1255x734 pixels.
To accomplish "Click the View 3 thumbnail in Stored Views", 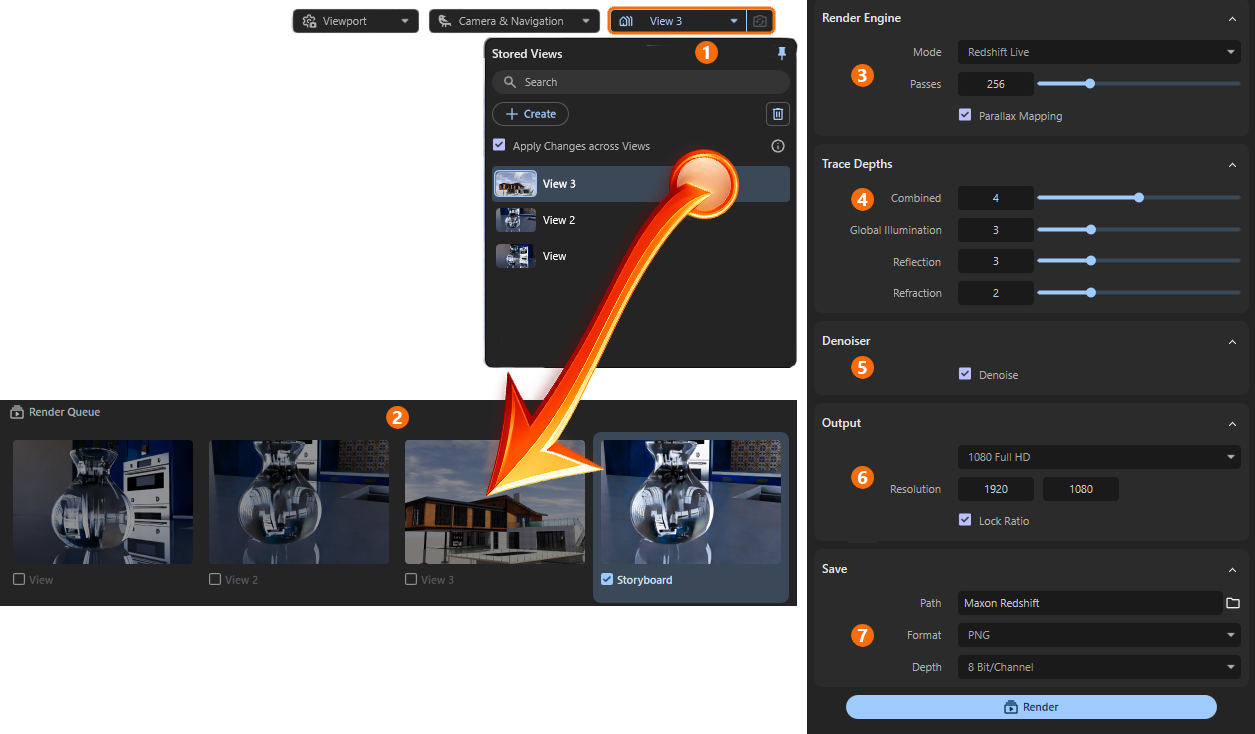I will point(516,184).
